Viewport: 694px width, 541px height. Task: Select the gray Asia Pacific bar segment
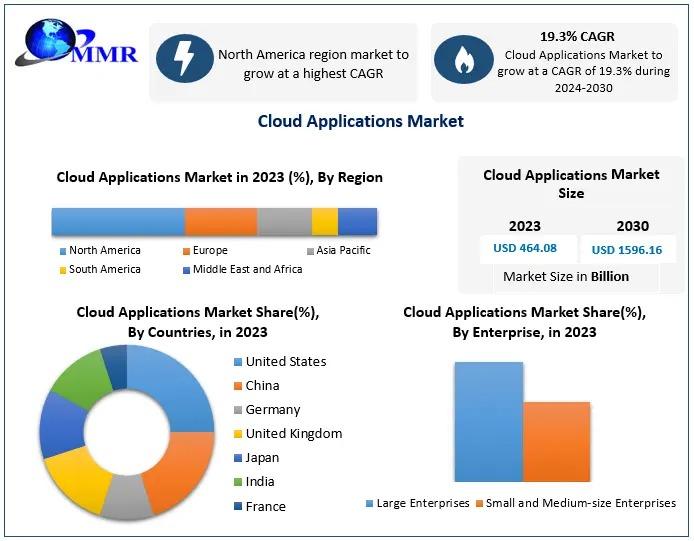tap(285, 221)
